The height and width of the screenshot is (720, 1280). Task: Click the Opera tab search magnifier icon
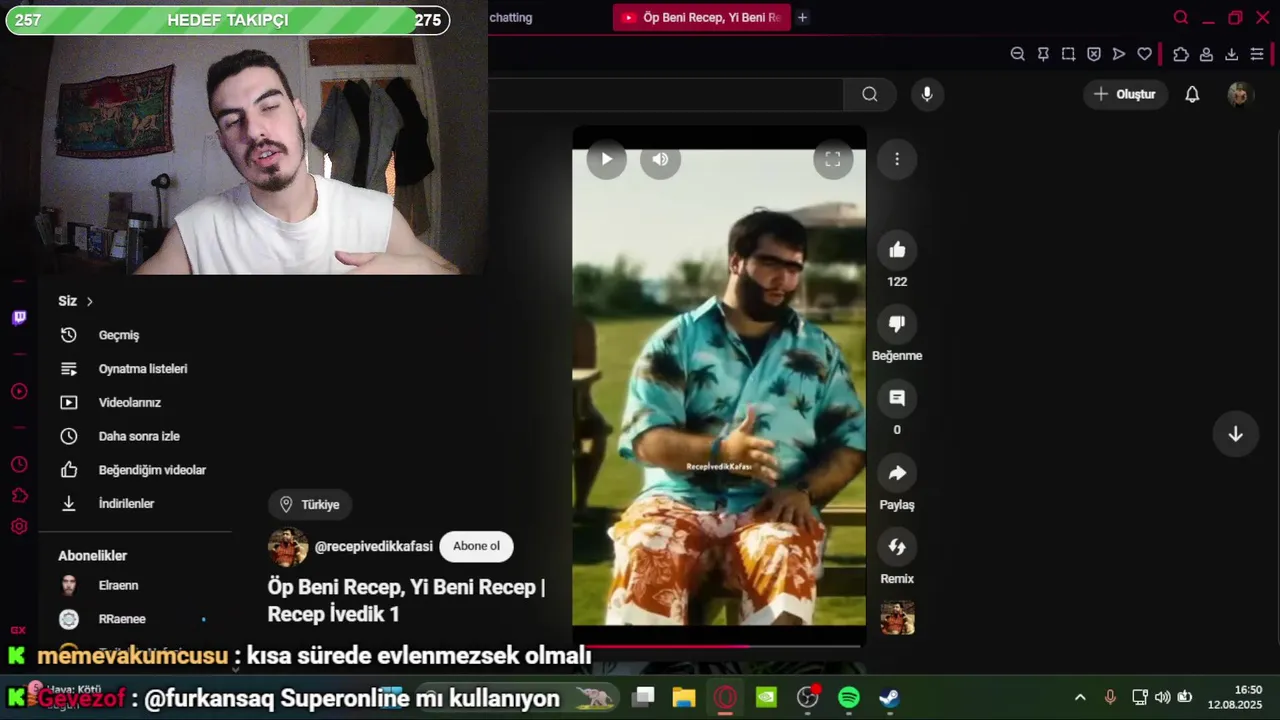pos(1181,17)
